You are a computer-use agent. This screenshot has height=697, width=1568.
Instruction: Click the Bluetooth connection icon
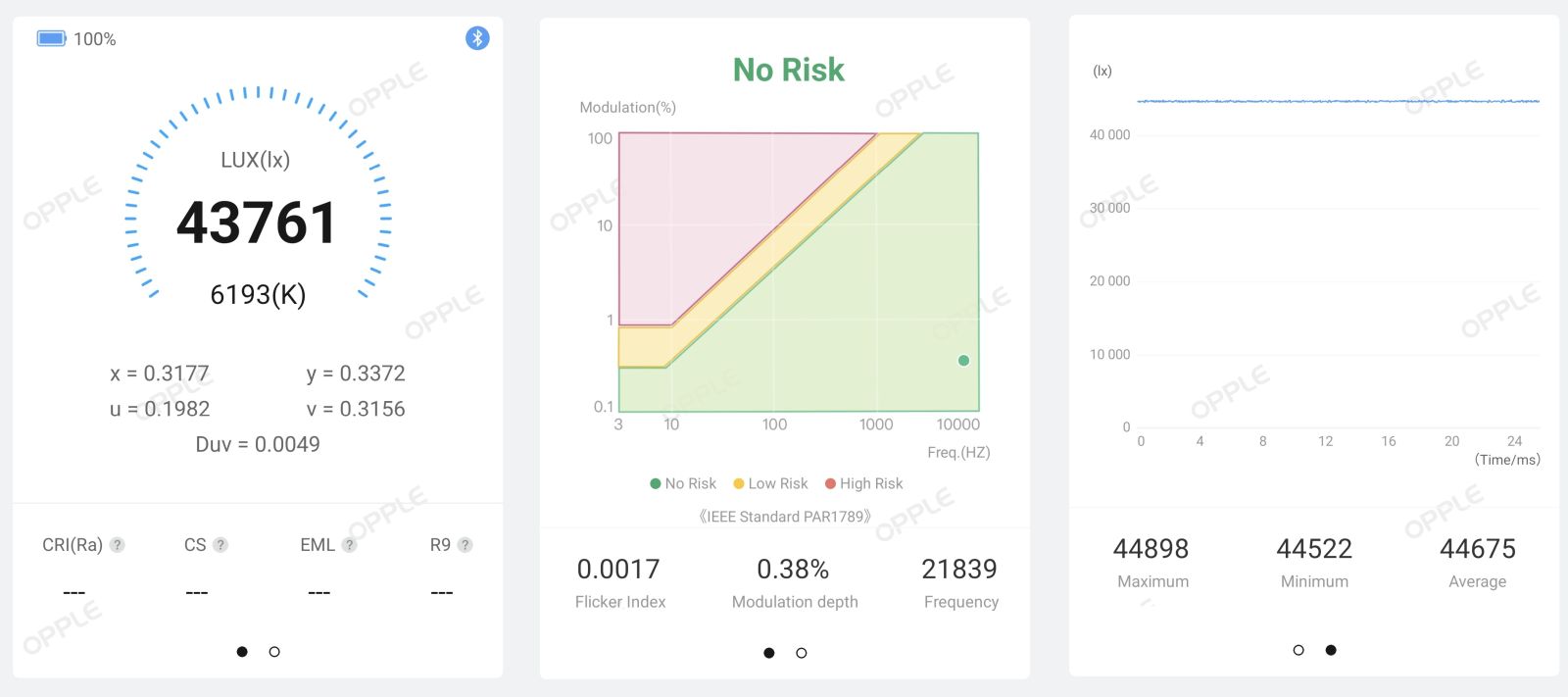coord(477,38)
